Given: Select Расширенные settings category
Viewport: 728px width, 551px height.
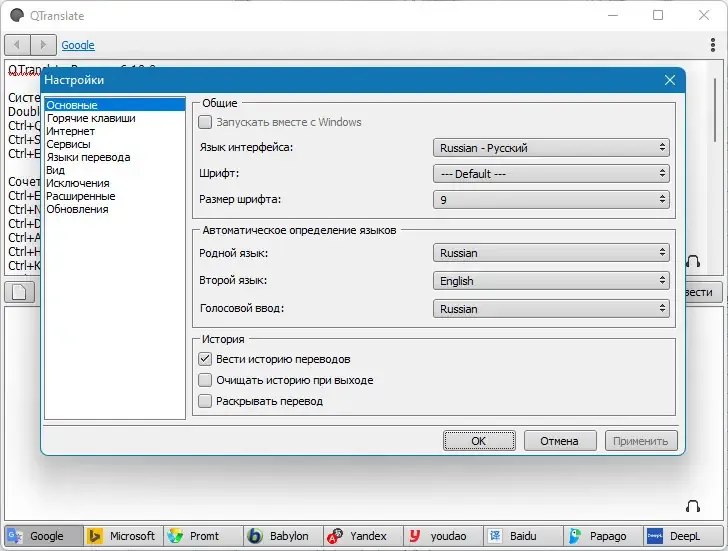Looking at the screenshot, I should [x=115, y=196].
